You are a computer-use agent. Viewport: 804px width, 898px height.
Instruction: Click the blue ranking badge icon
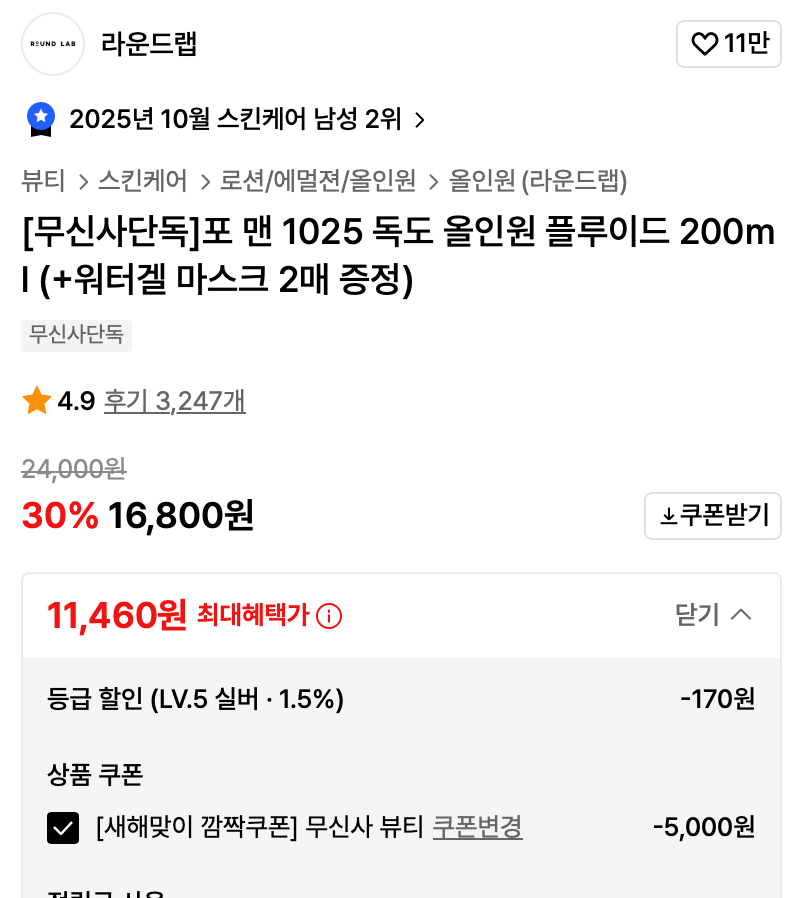(41, 119)
